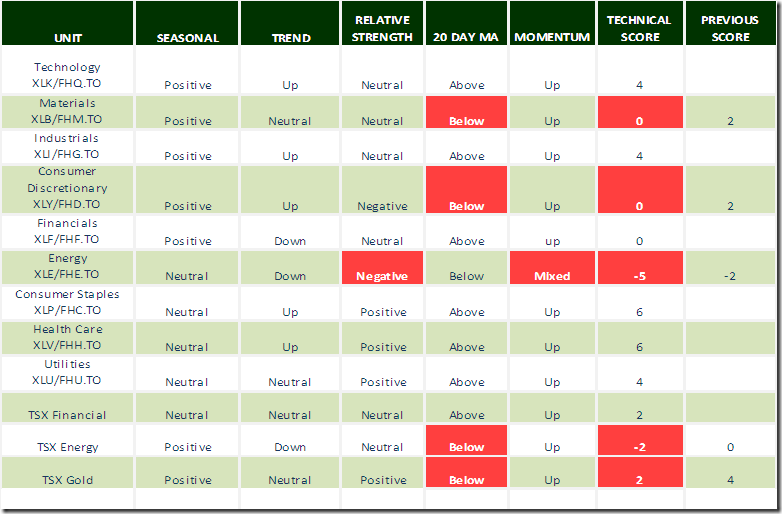Image resolution: width=782 pixels, height=514 pixels.
Task: Click the 20 DAY MA header
Action: point(466,38)
